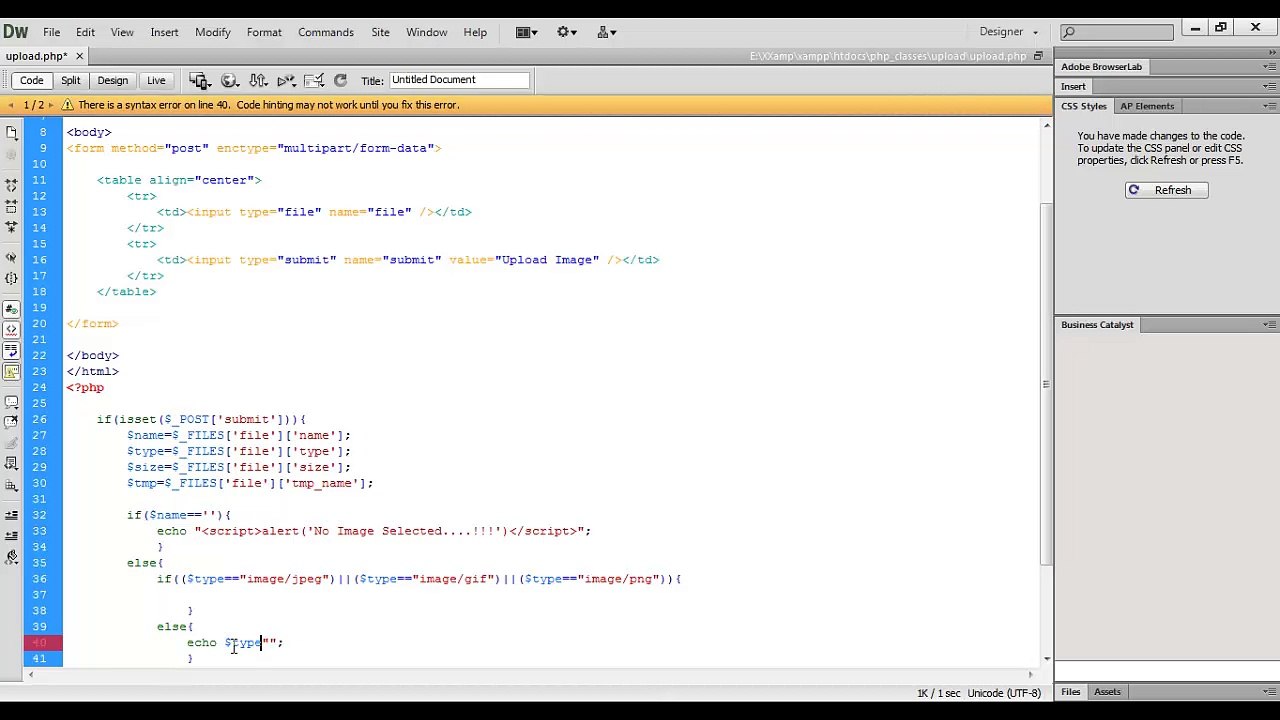Click the Check Browser Compatibility icon
This screenshot has width=1280, height=720.
[315, 80]
